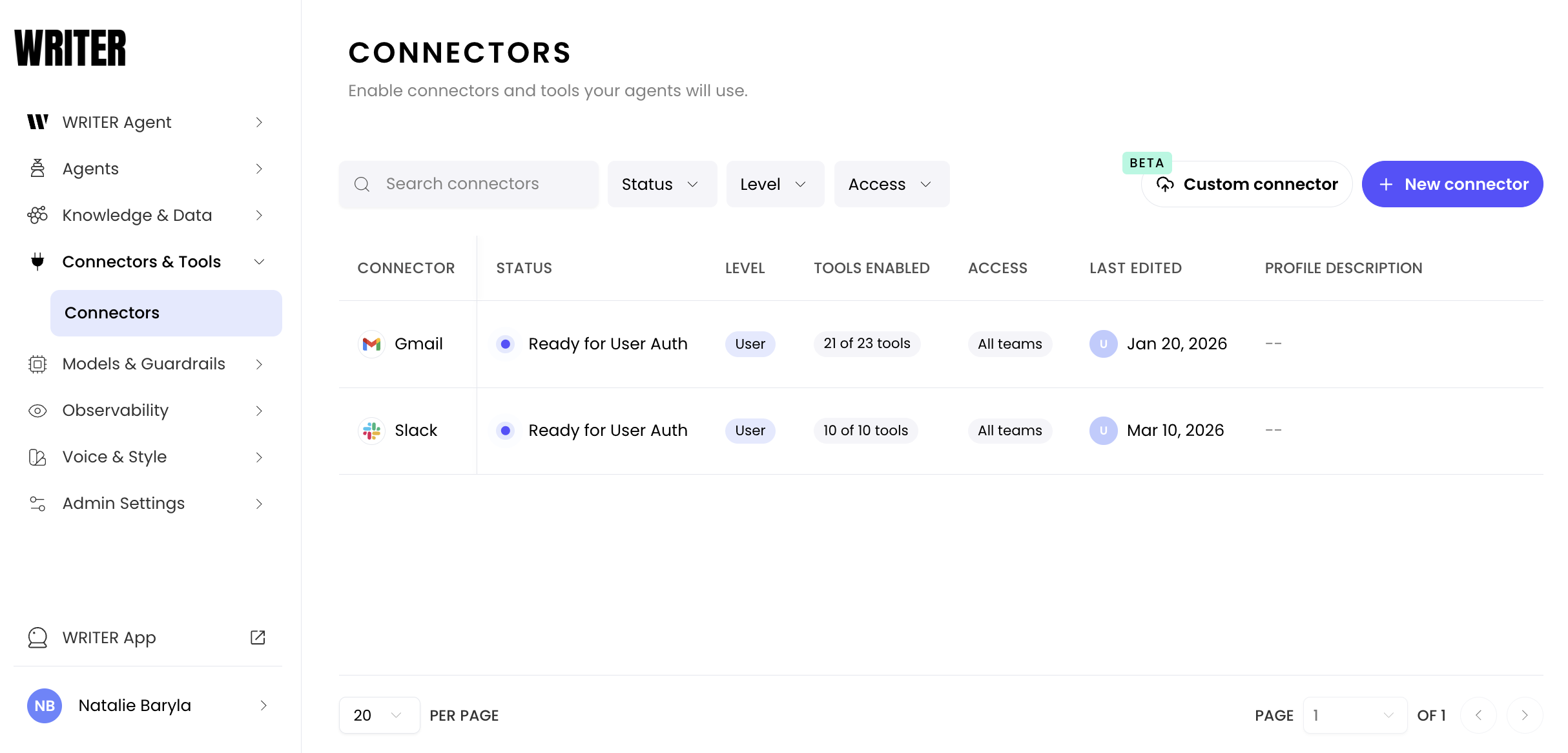Open the Agents menu item
Screen dimensions: 1568x753
[90, 169]
